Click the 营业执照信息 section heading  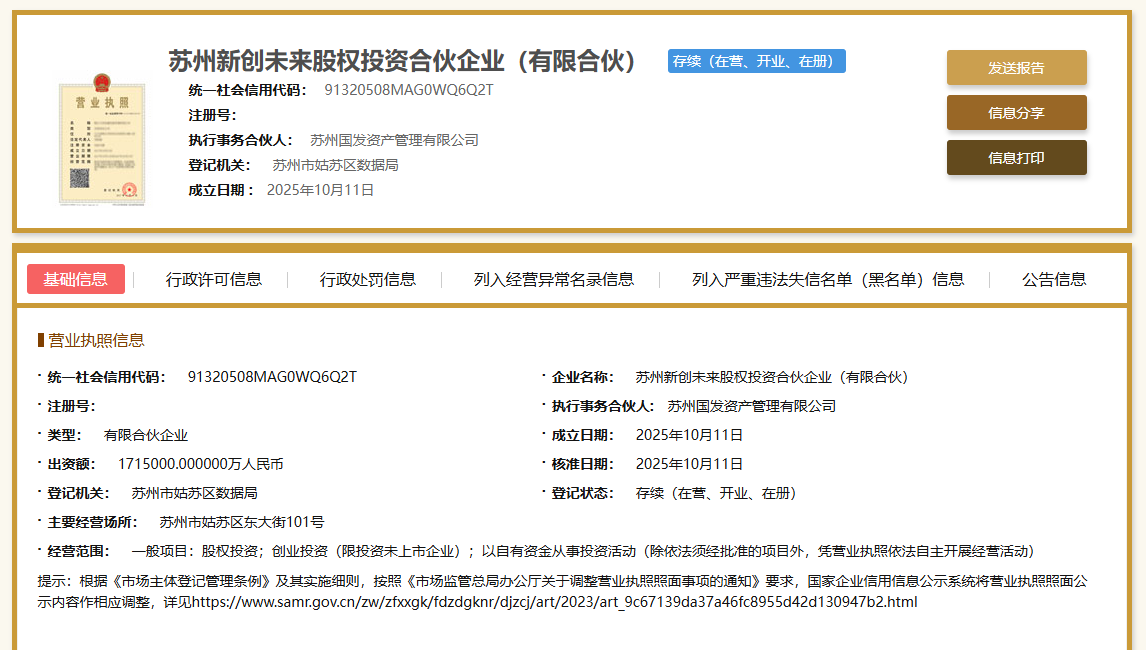click(96, 341)
